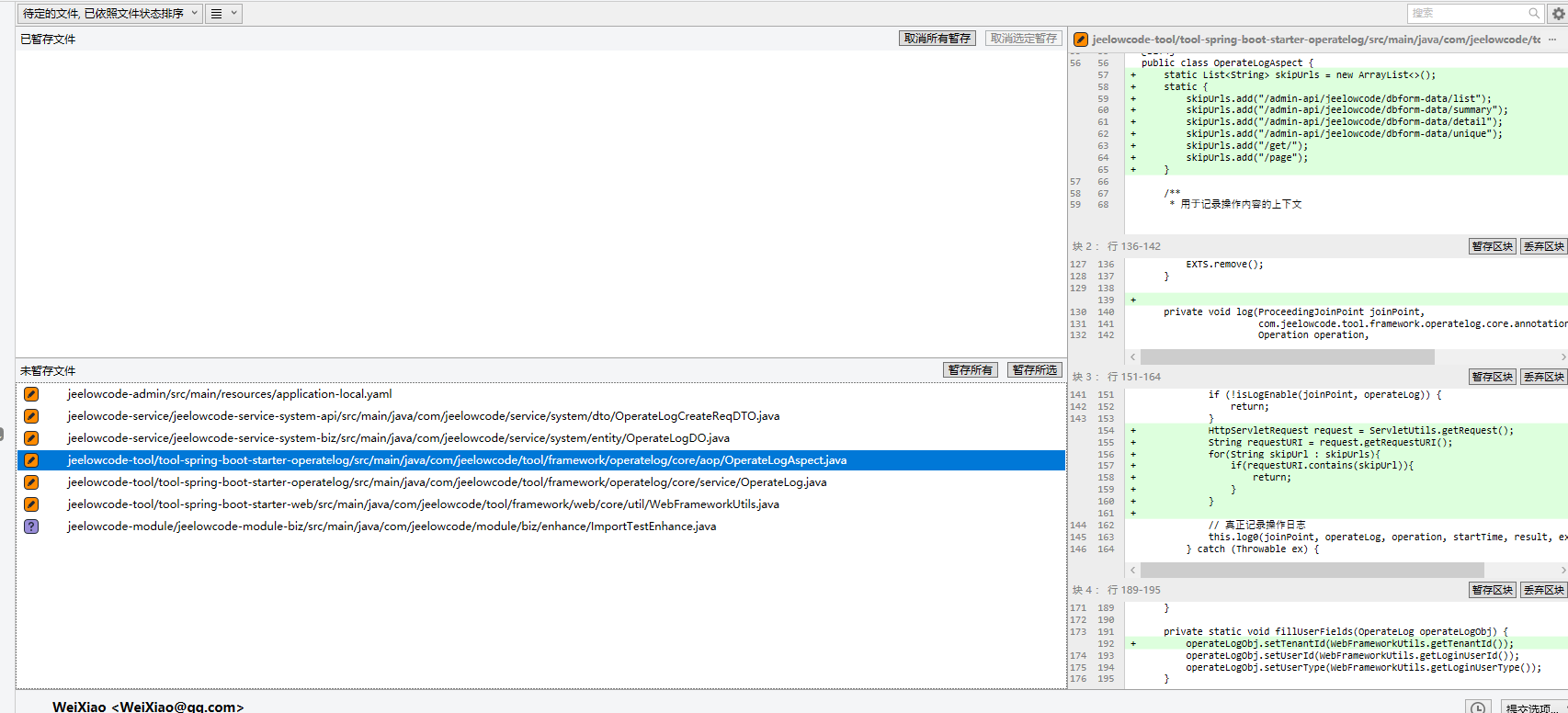Click the pencil icon in diff header
This screenshot has width=1568, height=713.
coord(1081,40)
